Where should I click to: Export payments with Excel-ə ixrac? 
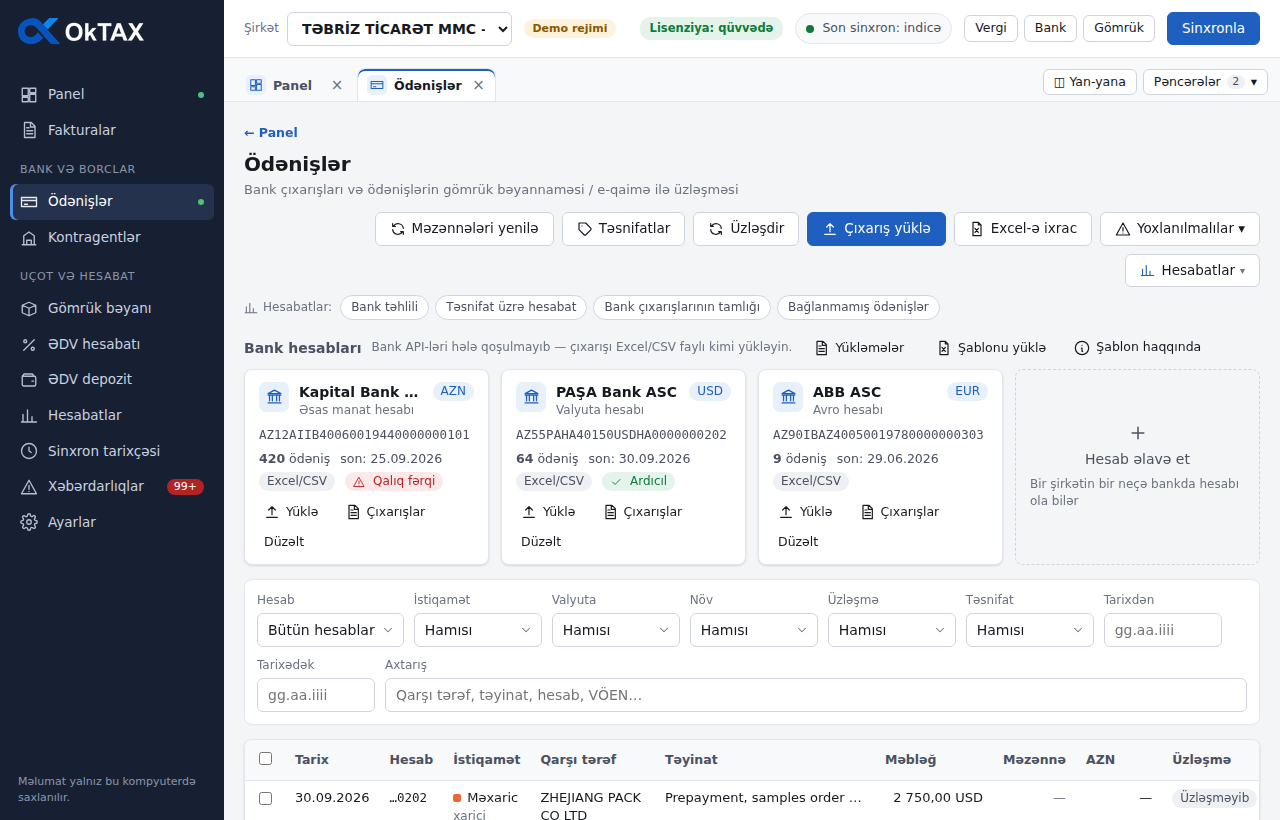pyautogui.click(x=1023, y=228)
